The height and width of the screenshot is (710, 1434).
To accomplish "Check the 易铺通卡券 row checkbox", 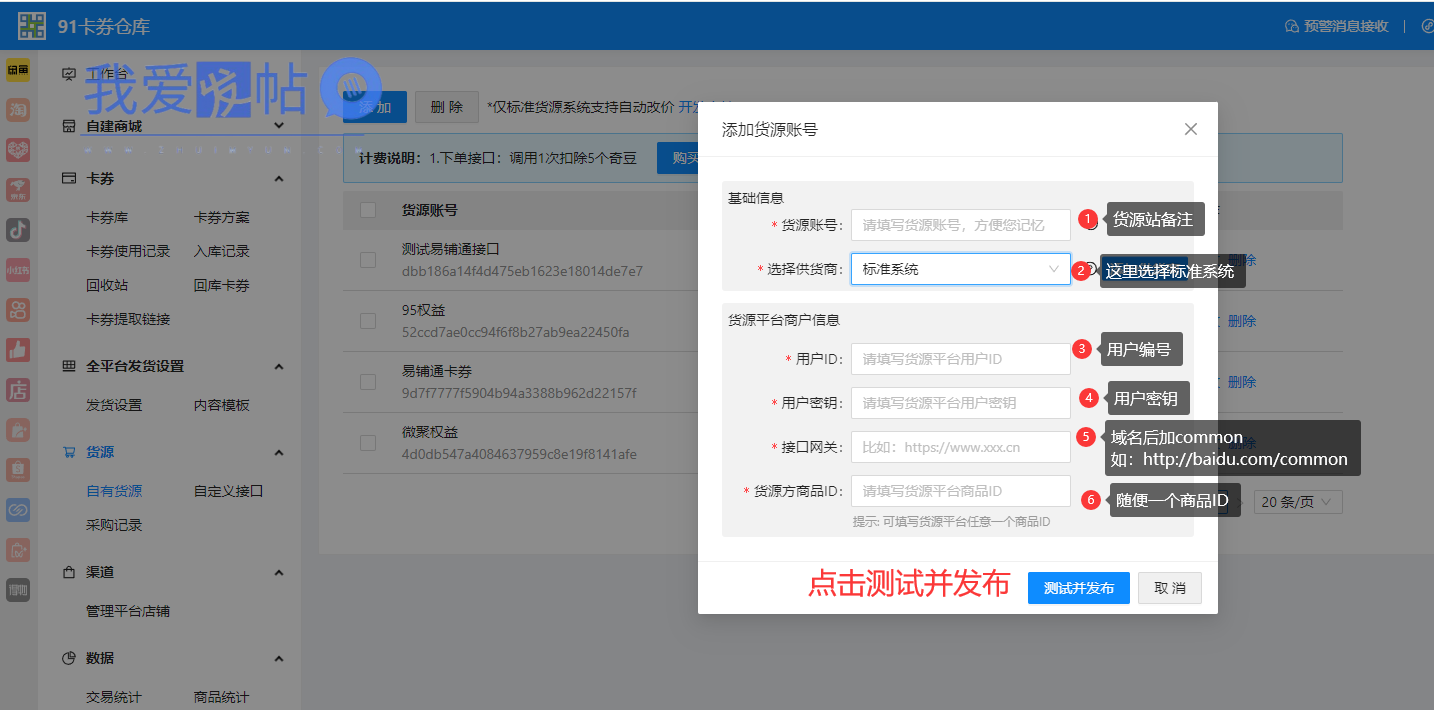I will (x=368, y=382).
